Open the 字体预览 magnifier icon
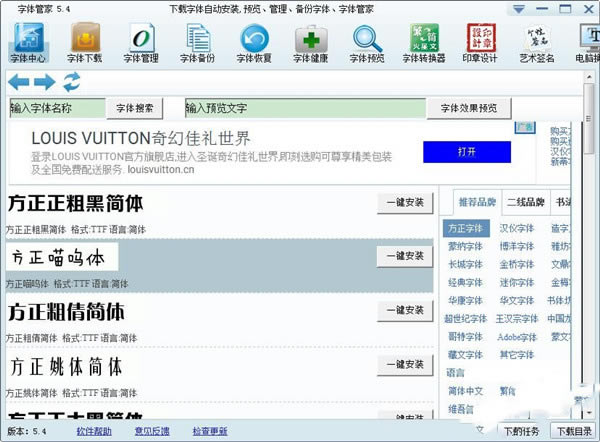Image resolution: width=600 pixels, height=442 pixels. click(x=367, y=42)
